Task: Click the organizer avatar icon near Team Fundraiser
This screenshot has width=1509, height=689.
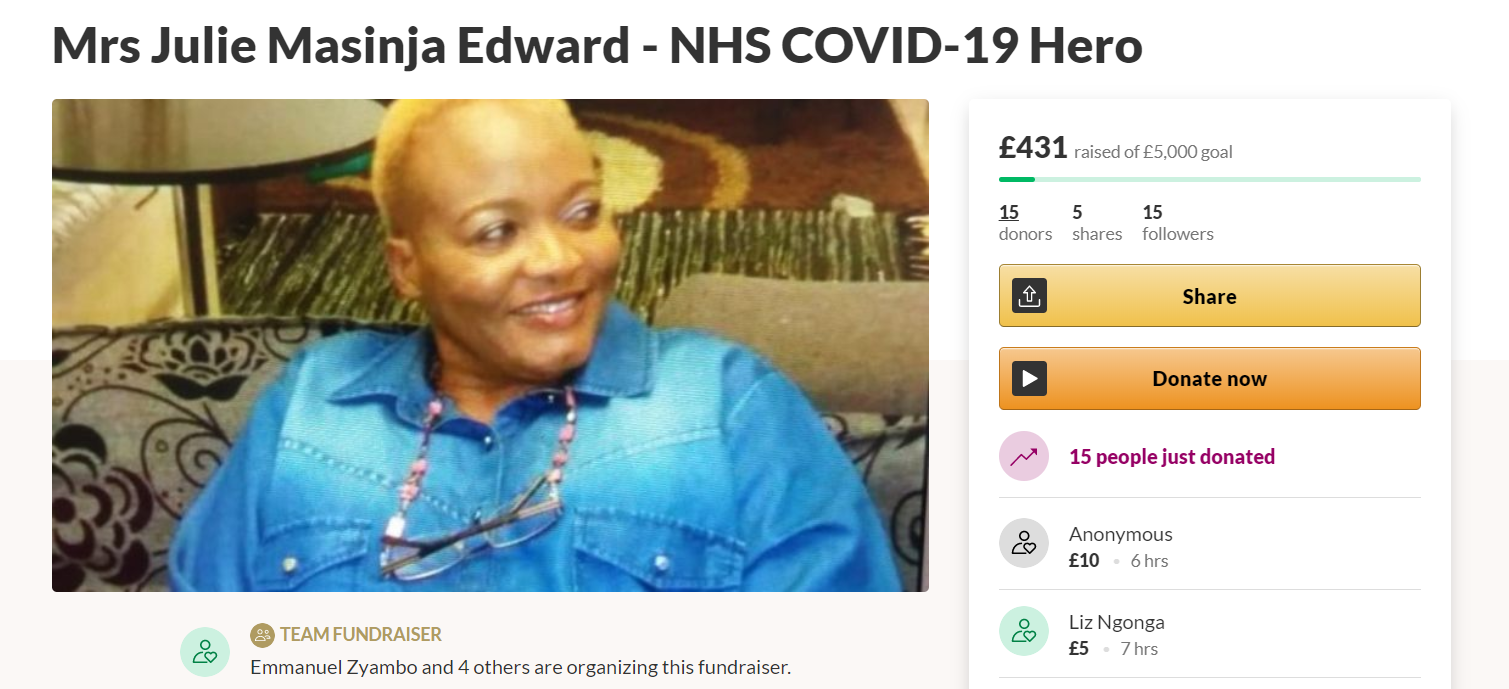Action: (205, 652)
